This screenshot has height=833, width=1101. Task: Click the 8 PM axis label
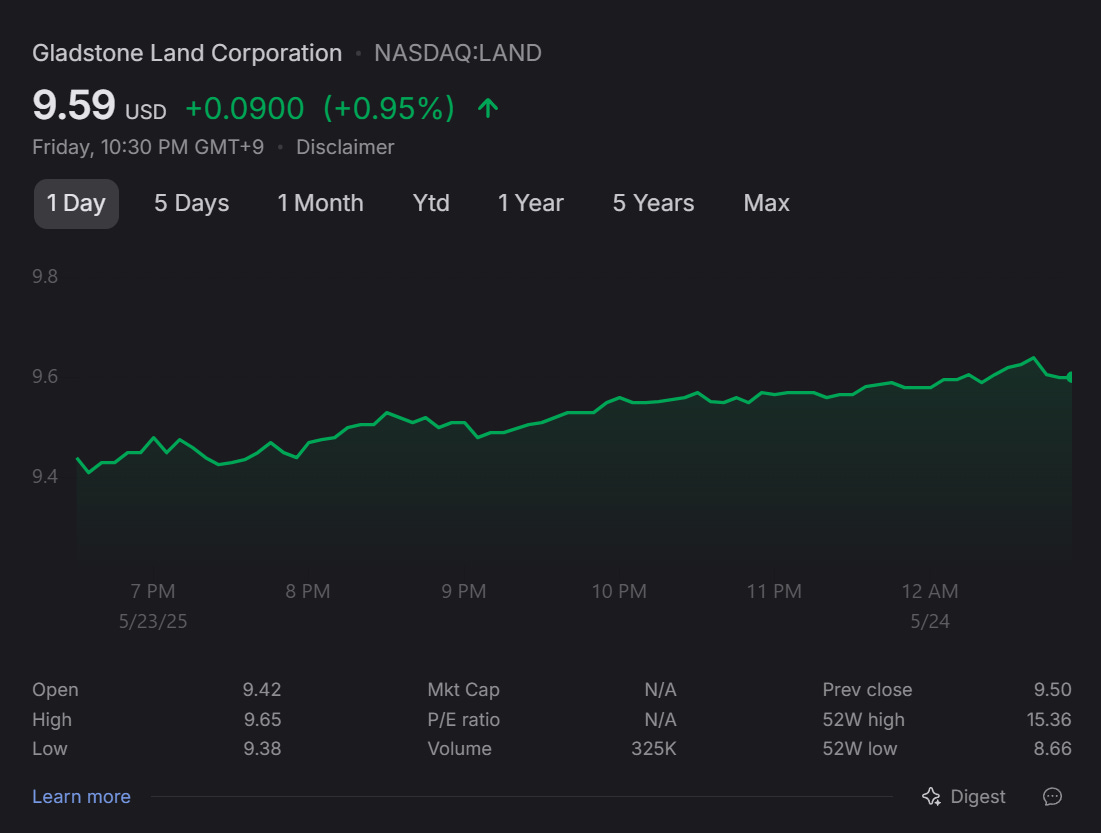click(x=308, y=591)
